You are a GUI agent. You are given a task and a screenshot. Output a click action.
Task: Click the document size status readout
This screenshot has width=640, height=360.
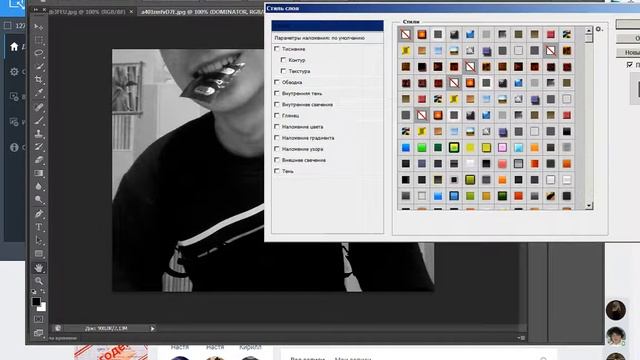point(106,328)
